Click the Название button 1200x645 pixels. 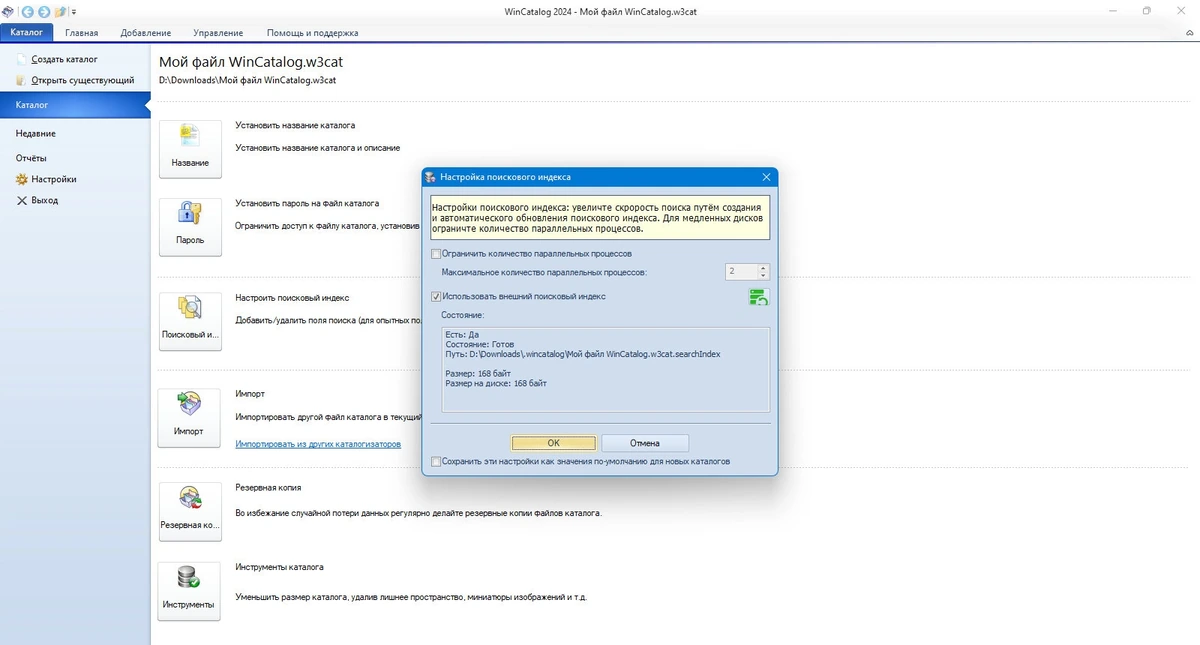(190, 149)
